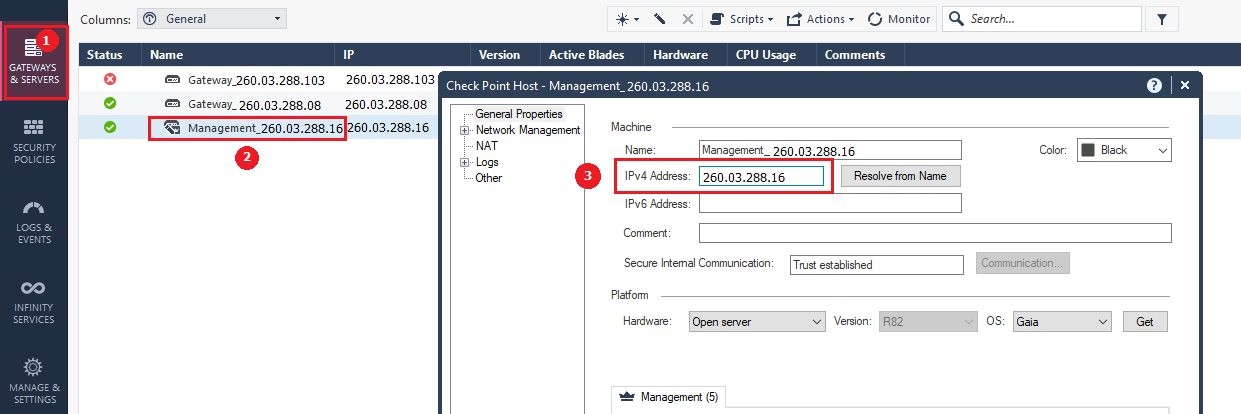Sort by the CPU Usage column header
1241x414 pixels.
coord(771,55)
